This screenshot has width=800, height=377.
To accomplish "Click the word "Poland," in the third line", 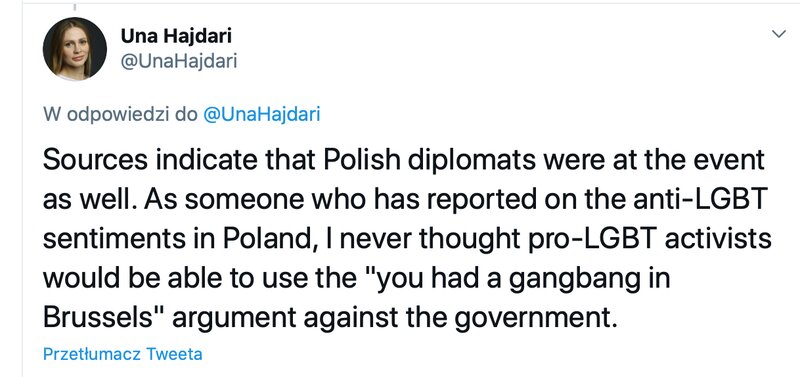I will click(273, 239).
